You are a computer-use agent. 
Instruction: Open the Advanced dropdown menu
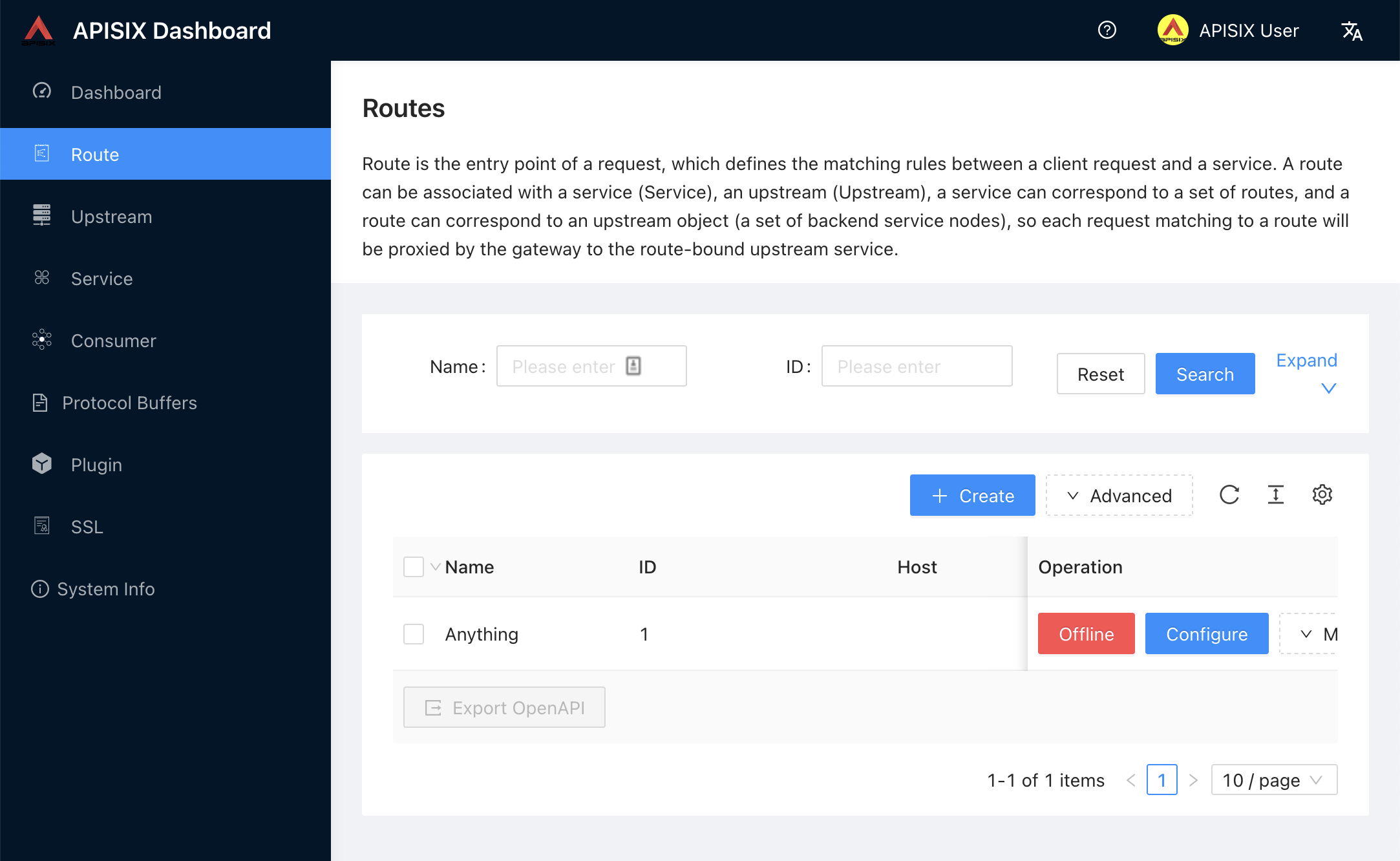(1119, 496)
